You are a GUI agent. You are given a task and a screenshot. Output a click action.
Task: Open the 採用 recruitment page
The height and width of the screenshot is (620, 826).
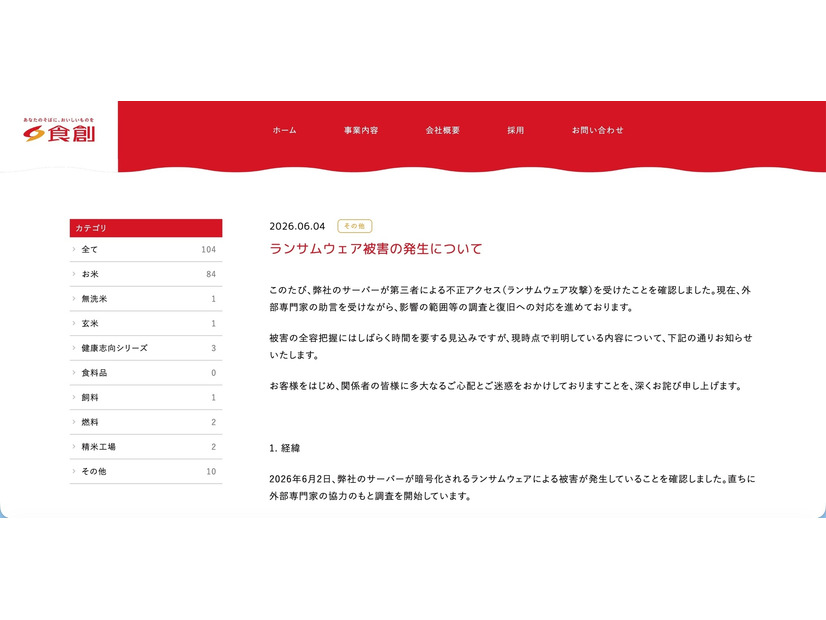click(x=516, y=130)
